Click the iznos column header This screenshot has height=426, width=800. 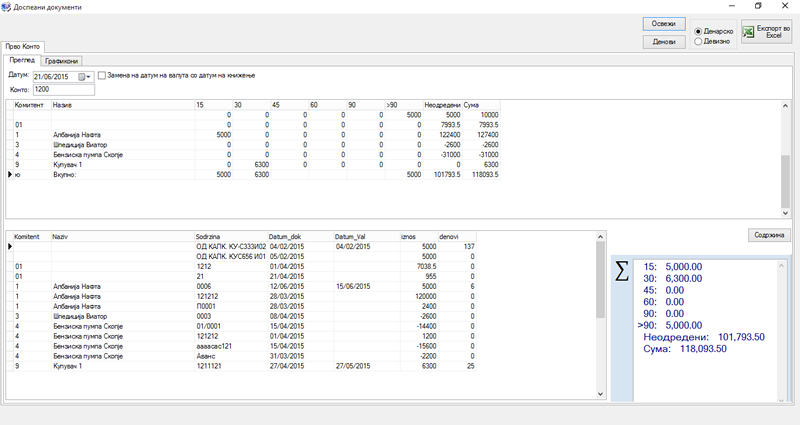tap(419, 237)
